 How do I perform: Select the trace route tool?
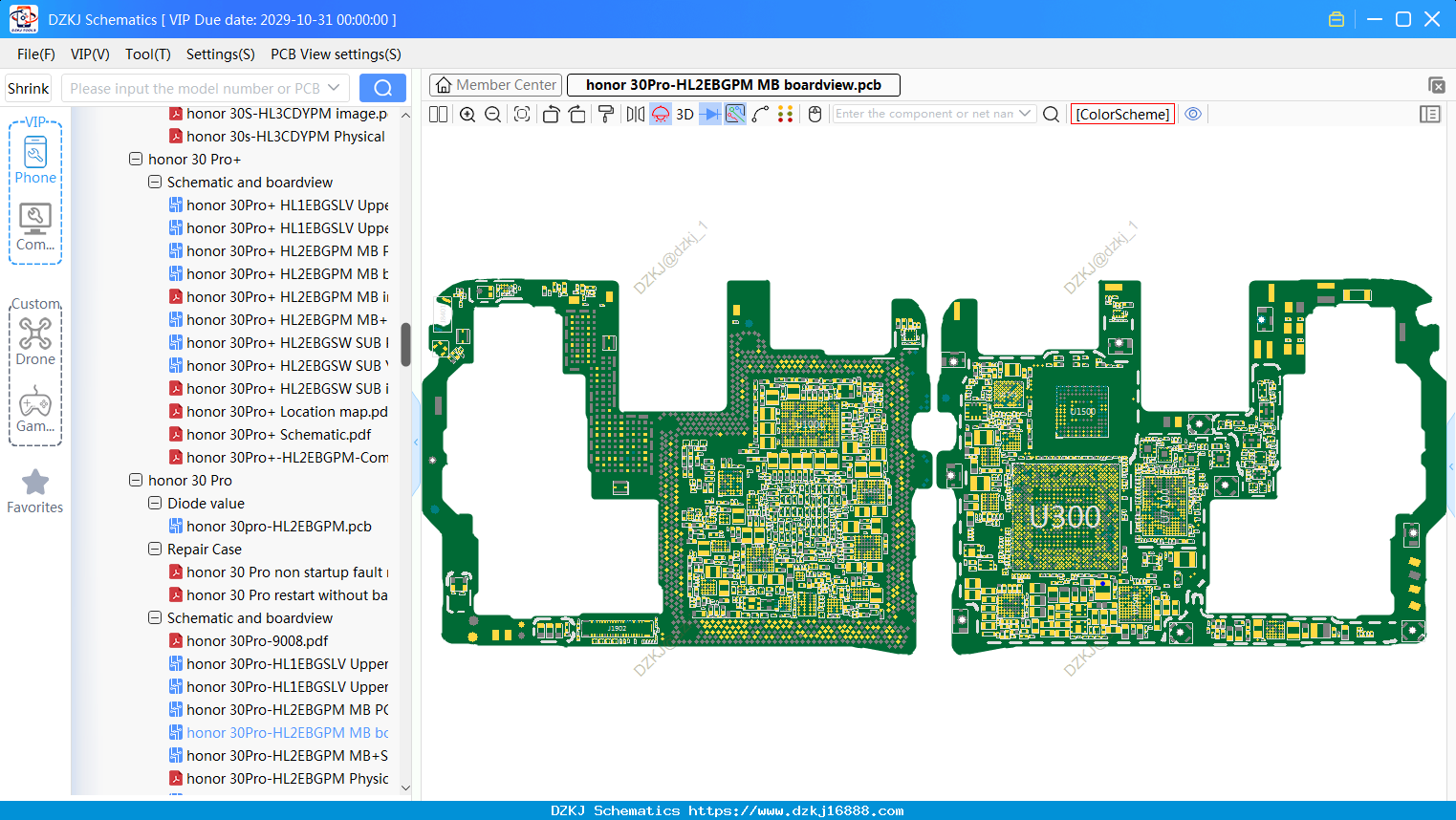pyautogui.click(x=760, y=115)
